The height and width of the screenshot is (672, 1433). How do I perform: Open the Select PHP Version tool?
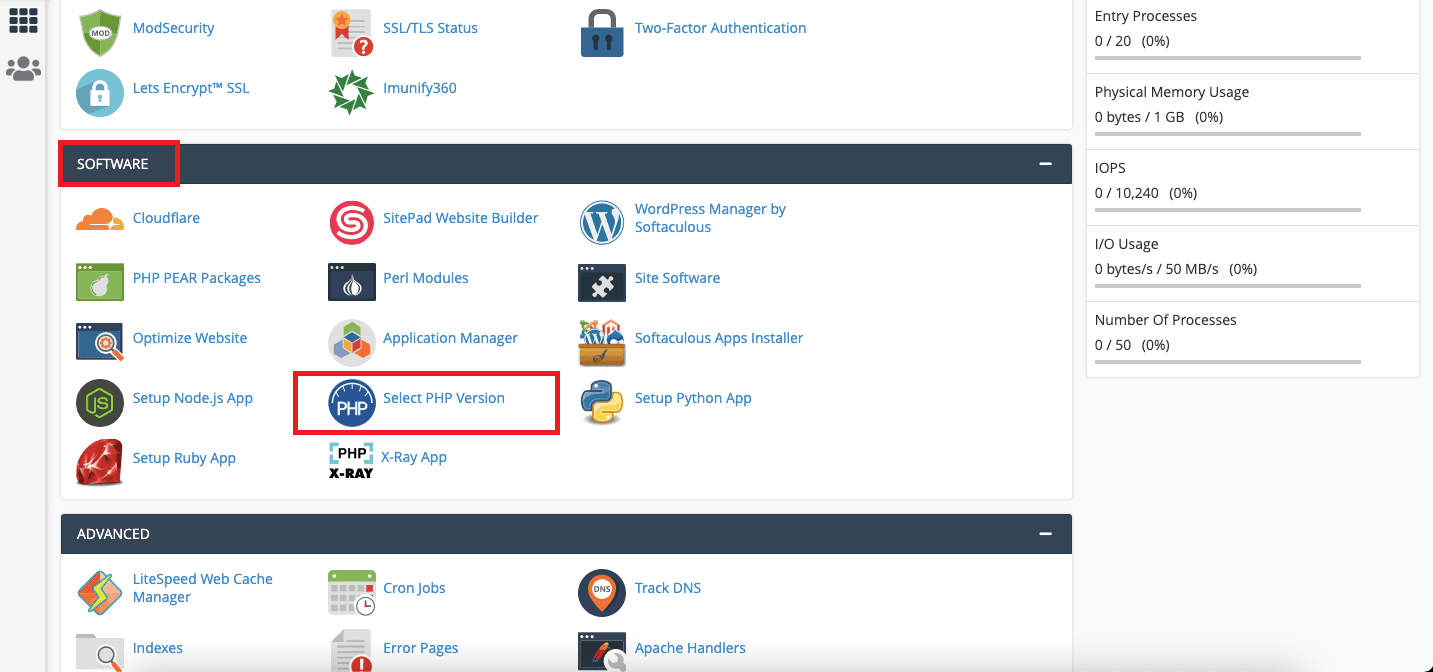pos(443,397)
